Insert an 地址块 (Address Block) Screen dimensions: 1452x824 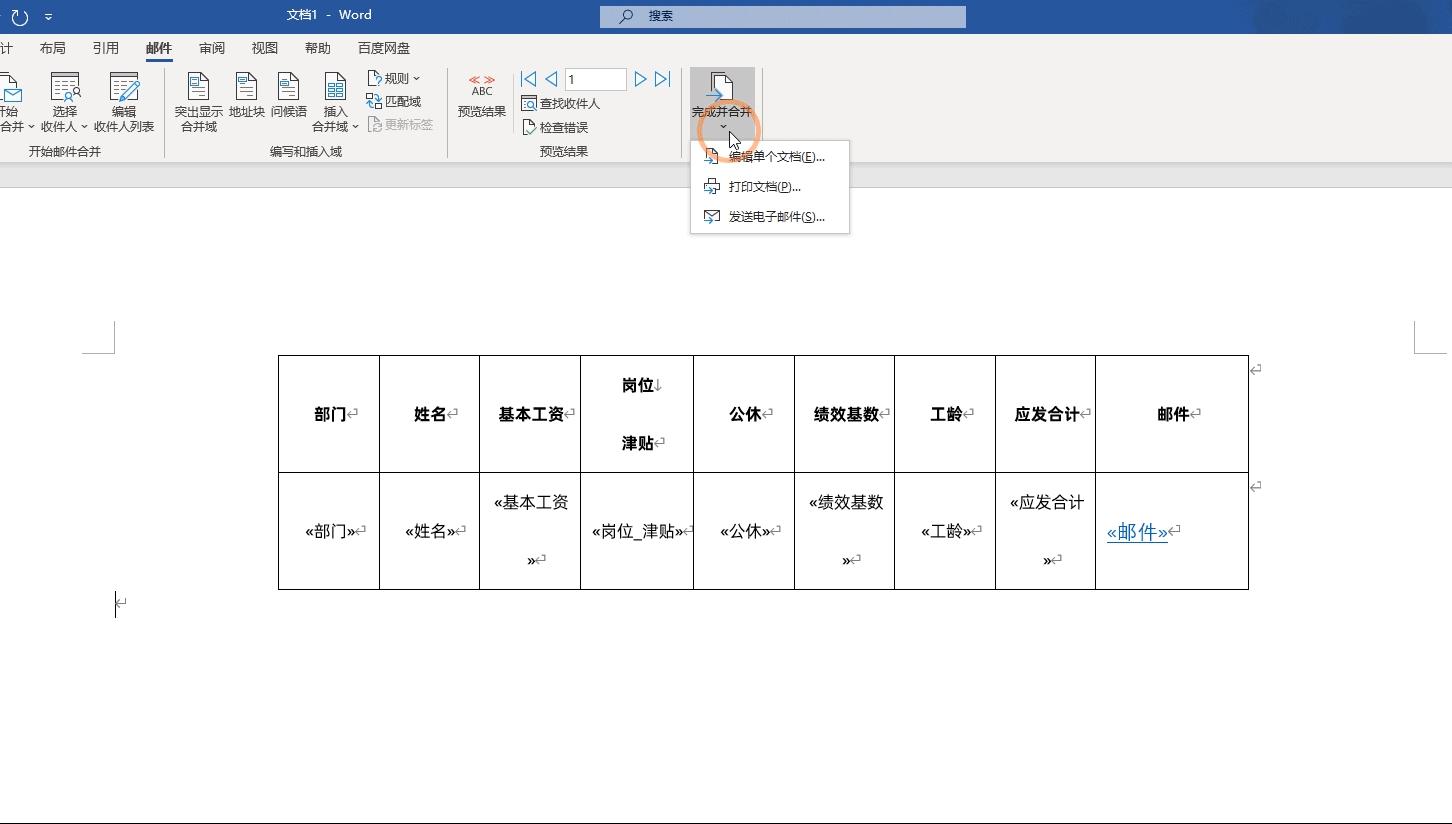[246, 97]
